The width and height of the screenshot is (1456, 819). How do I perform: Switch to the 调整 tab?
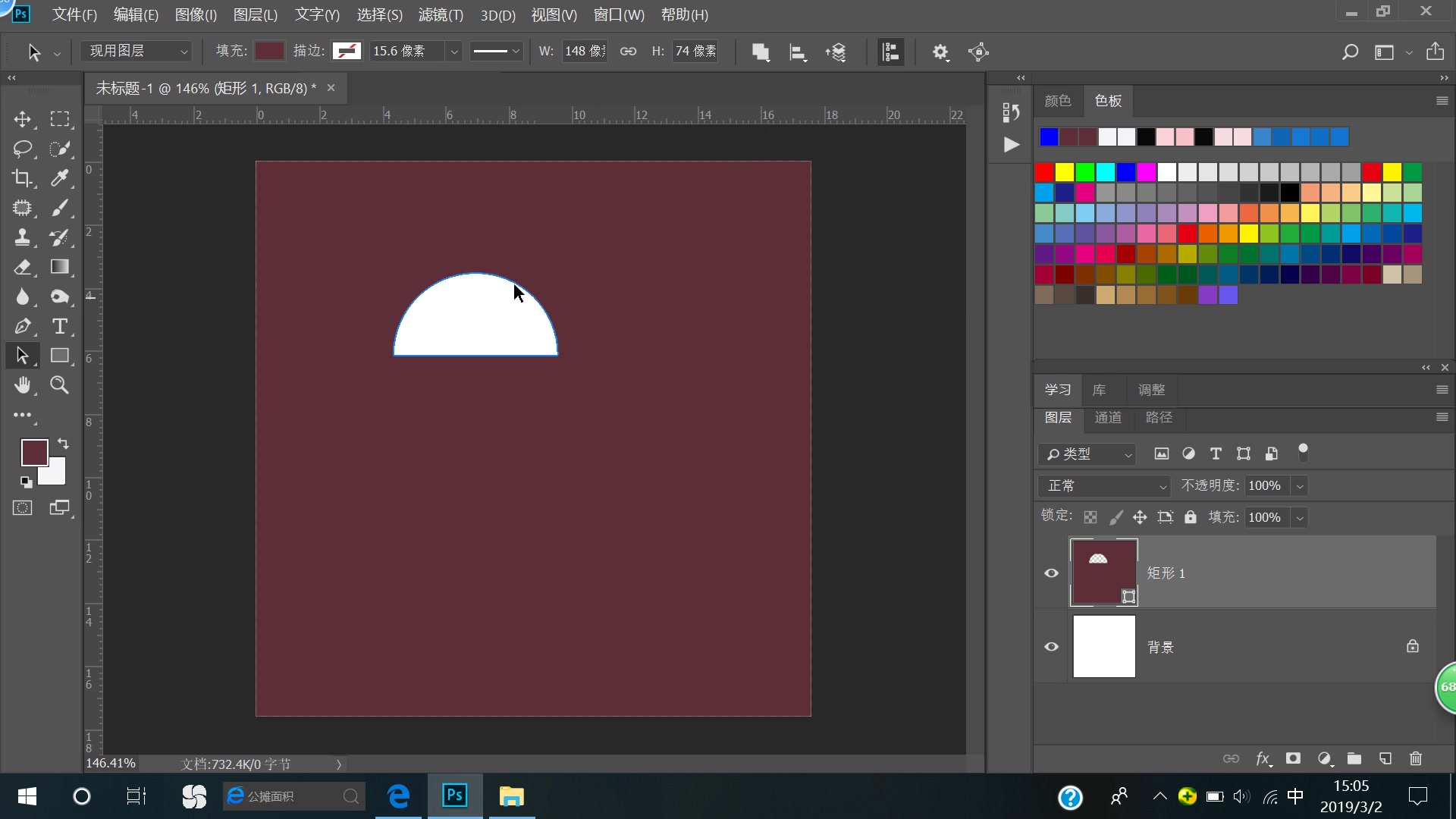click(x=1151, y=390)
